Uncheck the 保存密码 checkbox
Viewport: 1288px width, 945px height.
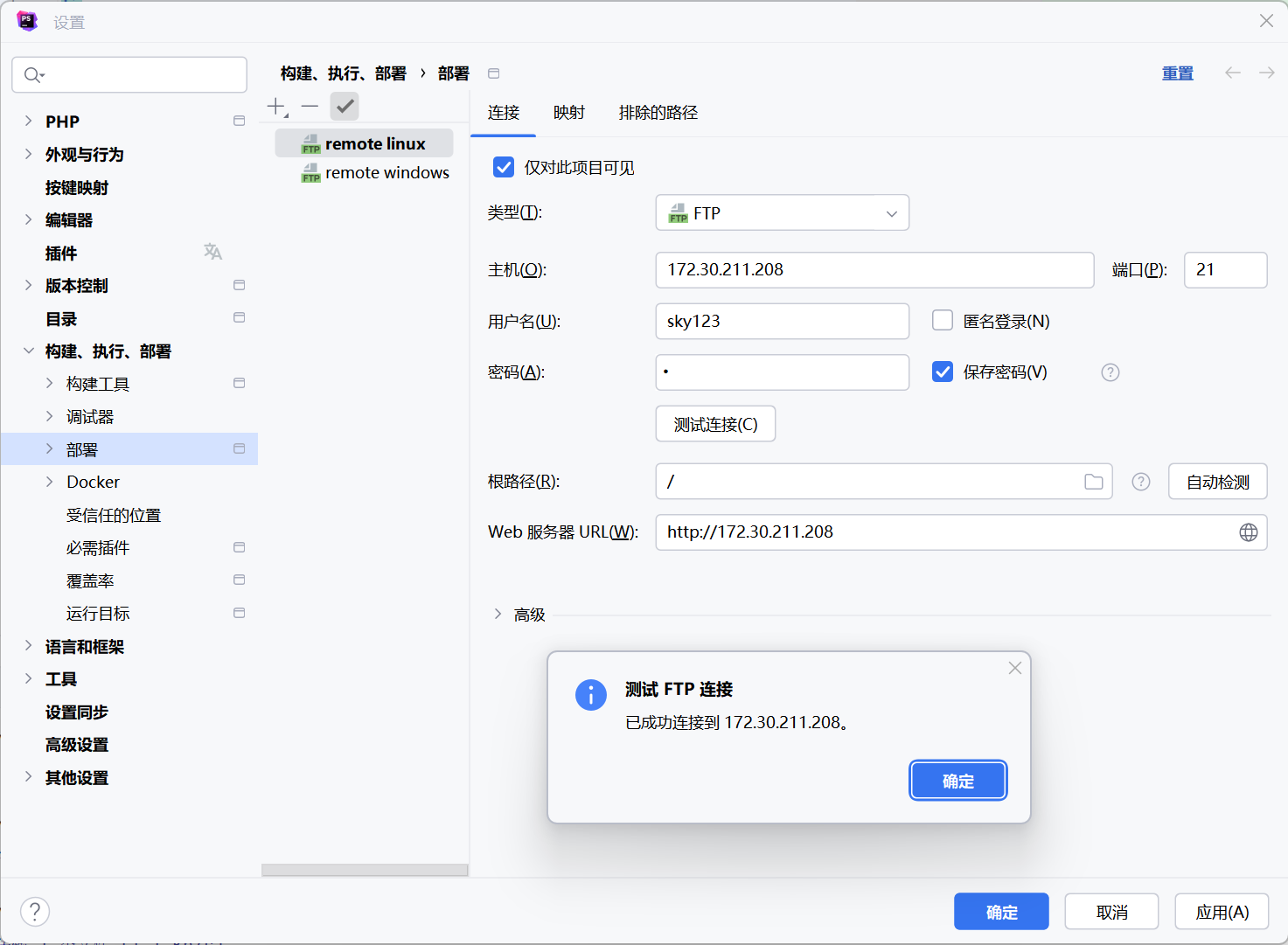point(943,372)
